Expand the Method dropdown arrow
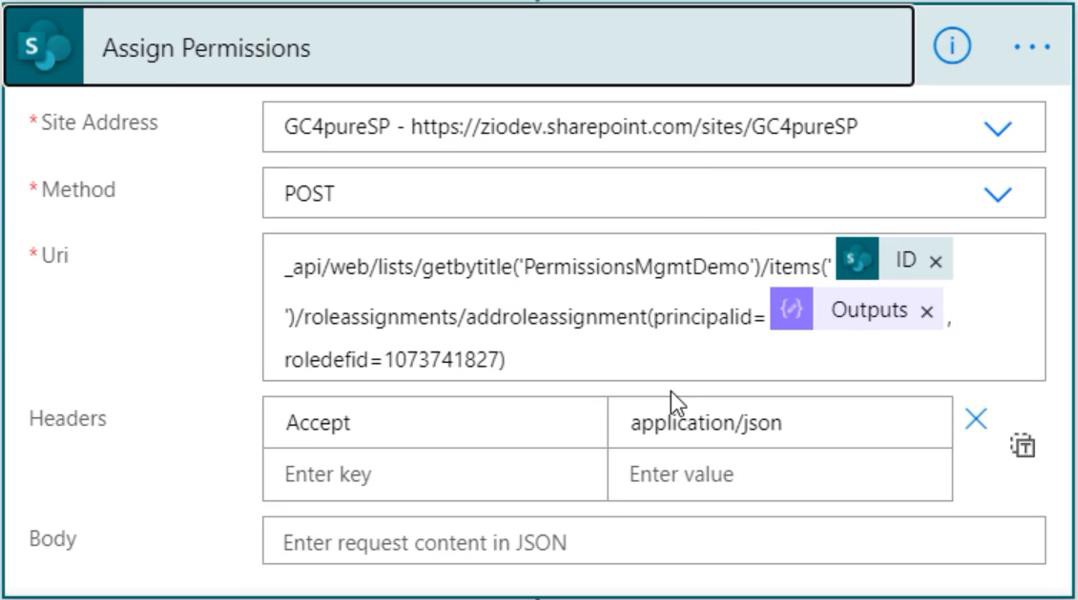The image size is (1078, 600). click(998, 195)
